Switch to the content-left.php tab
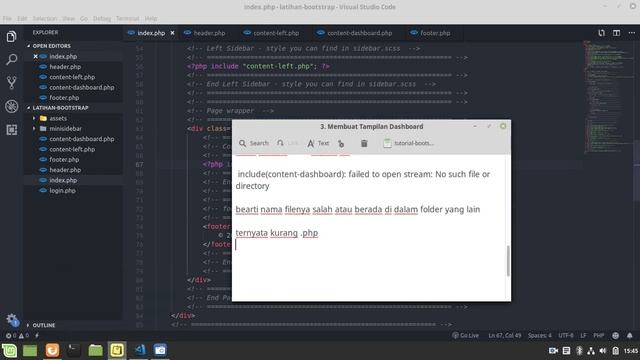 271,33
